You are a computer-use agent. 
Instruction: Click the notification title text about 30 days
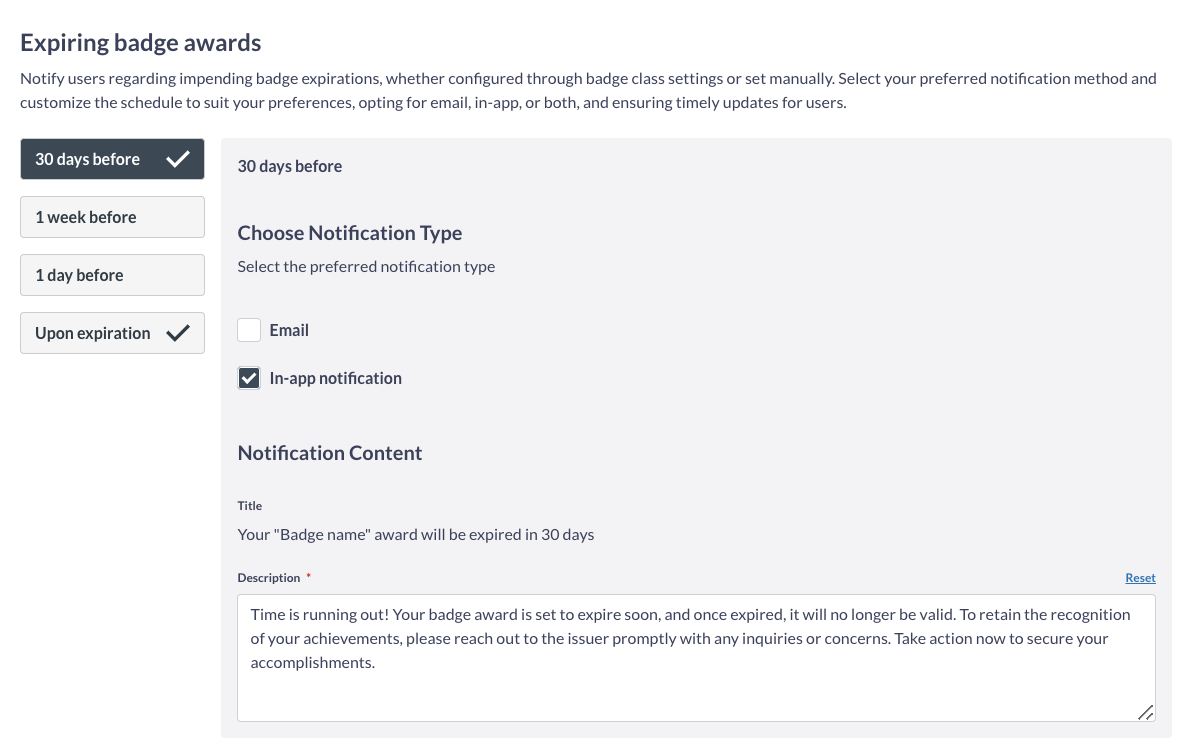[x=416, y=534]
